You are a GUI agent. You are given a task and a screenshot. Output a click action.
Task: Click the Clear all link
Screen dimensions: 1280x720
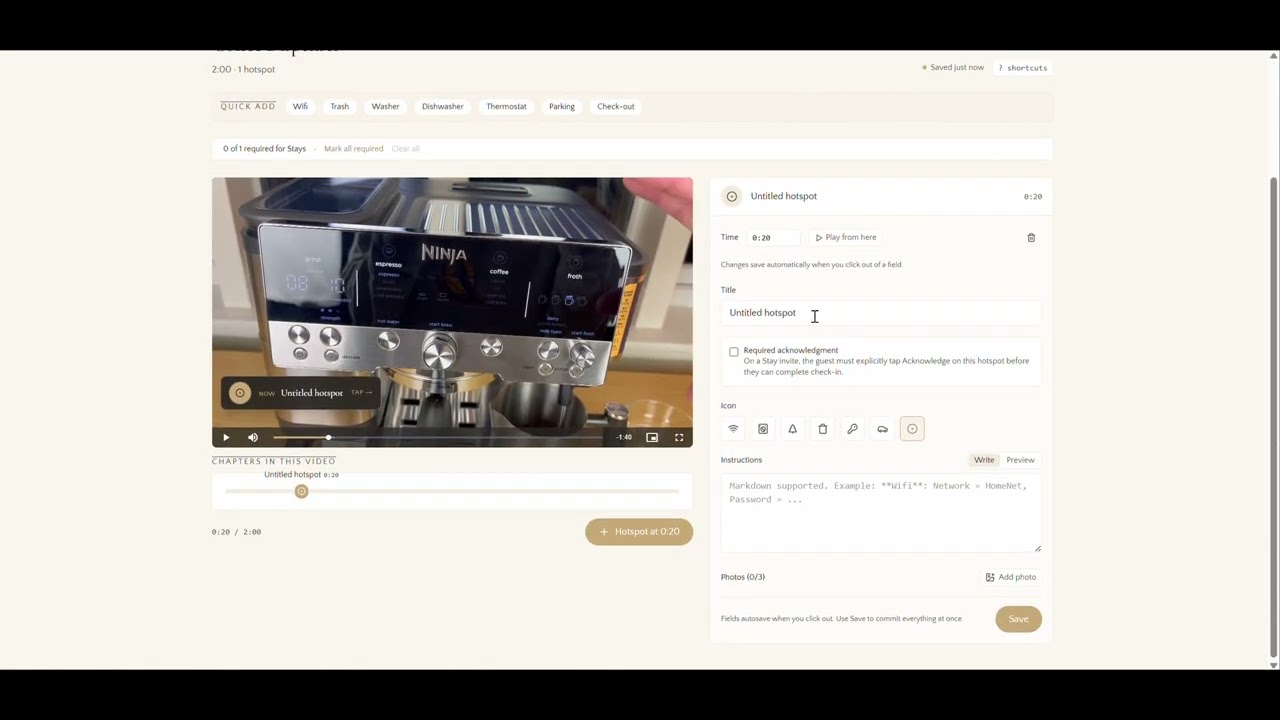[x=405, y=149]
